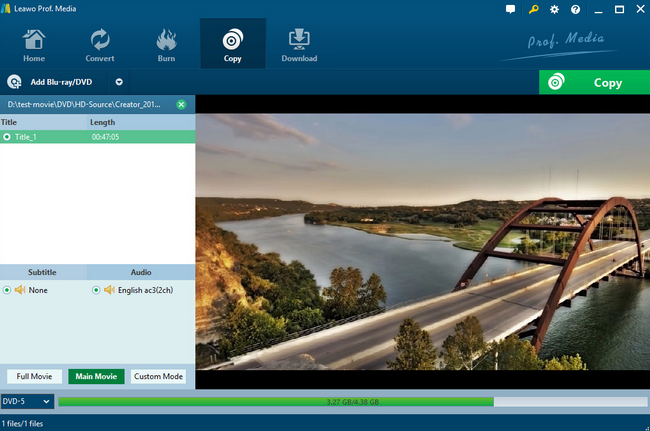Expand the Add Blu-ray/DVD dropdown arrow
Image resolution: width=650 pixels, height=431 pixels.
(119, 82)
